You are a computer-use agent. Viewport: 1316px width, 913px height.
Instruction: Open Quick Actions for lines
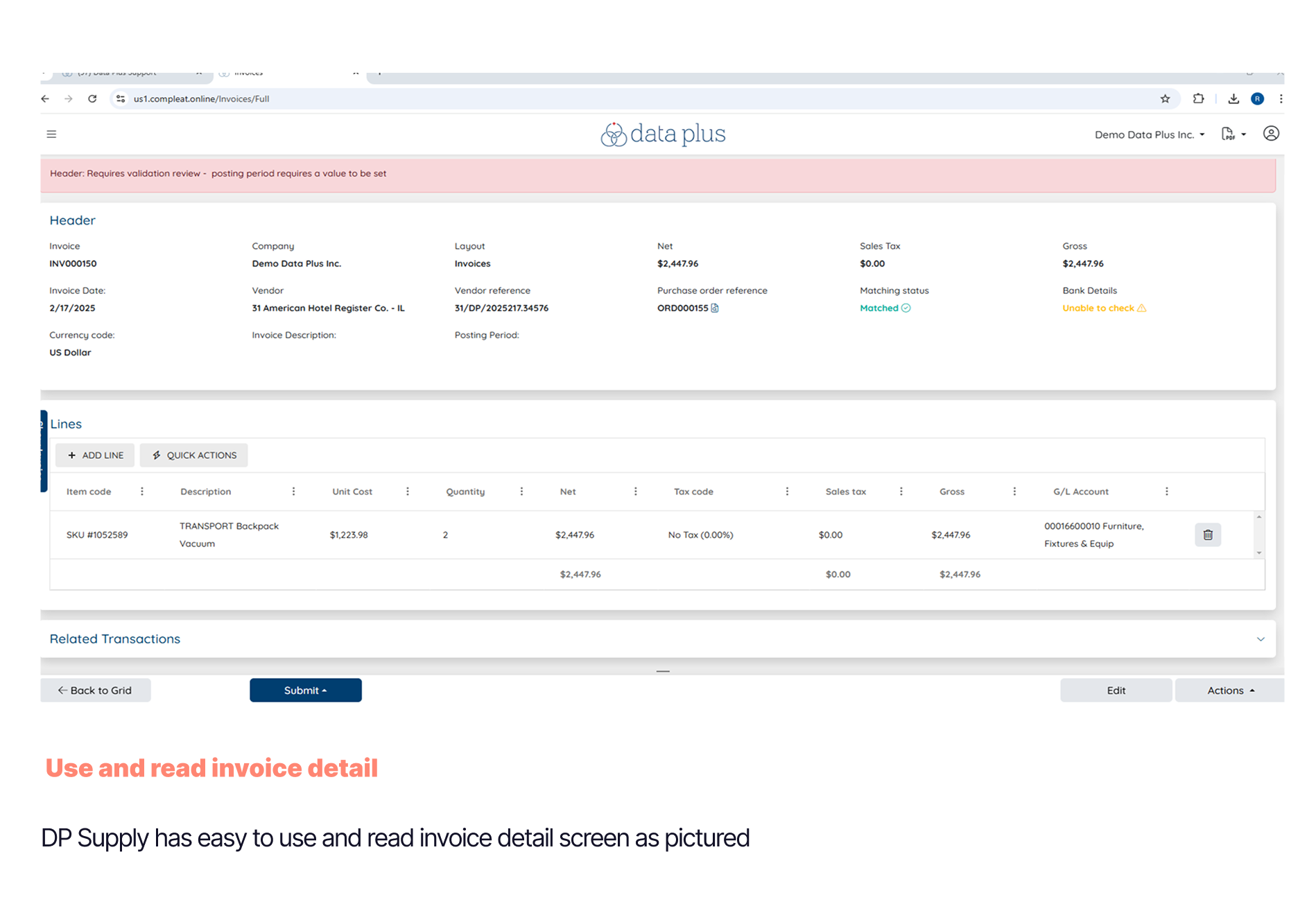193,455
